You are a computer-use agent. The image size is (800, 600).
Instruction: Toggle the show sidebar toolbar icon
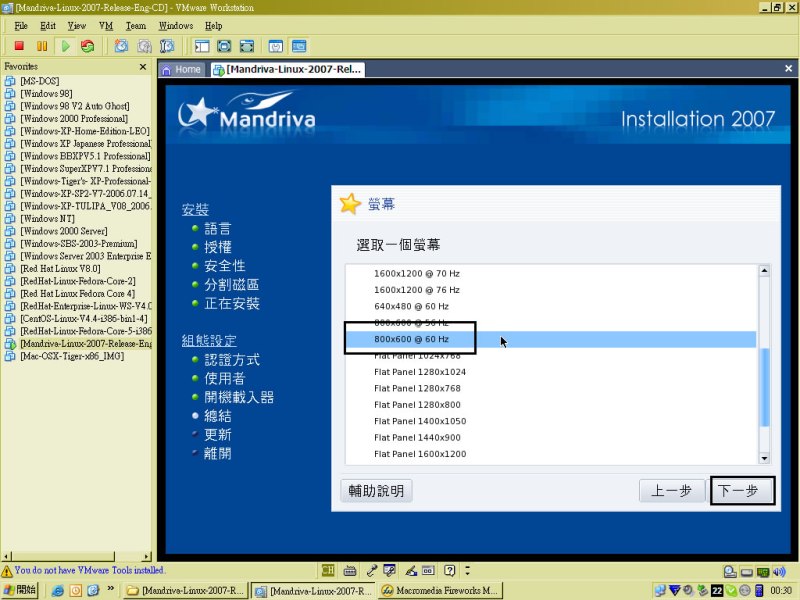point(202,46)
